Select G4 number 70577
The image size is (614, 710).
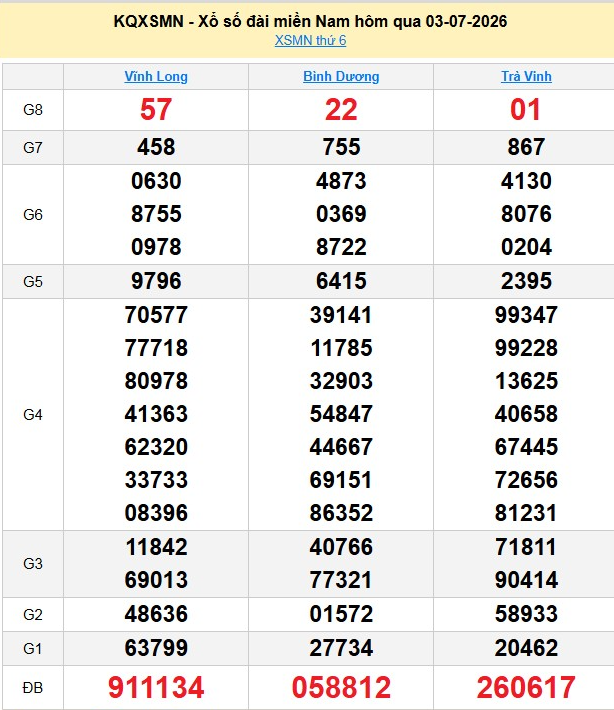[156, 315]
